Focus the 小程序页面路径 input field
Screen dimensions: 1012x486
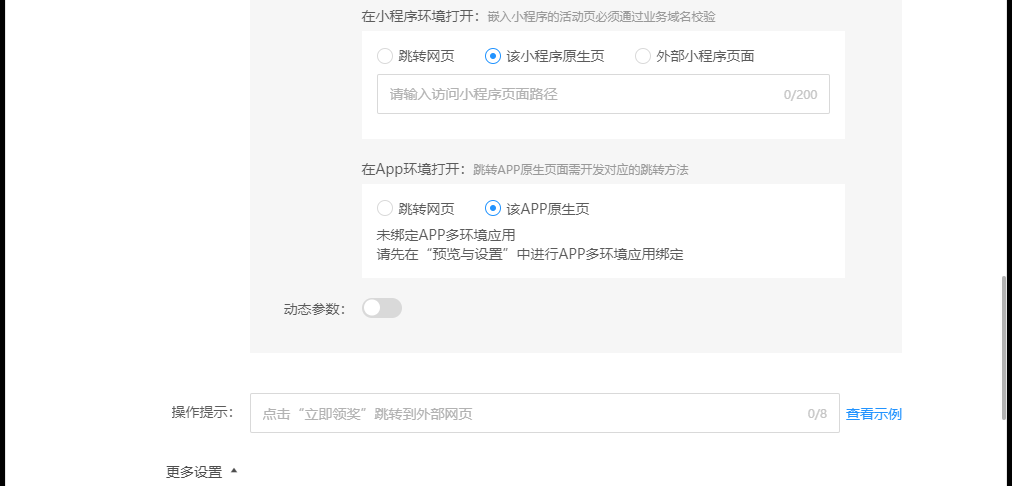coord(603,94)
